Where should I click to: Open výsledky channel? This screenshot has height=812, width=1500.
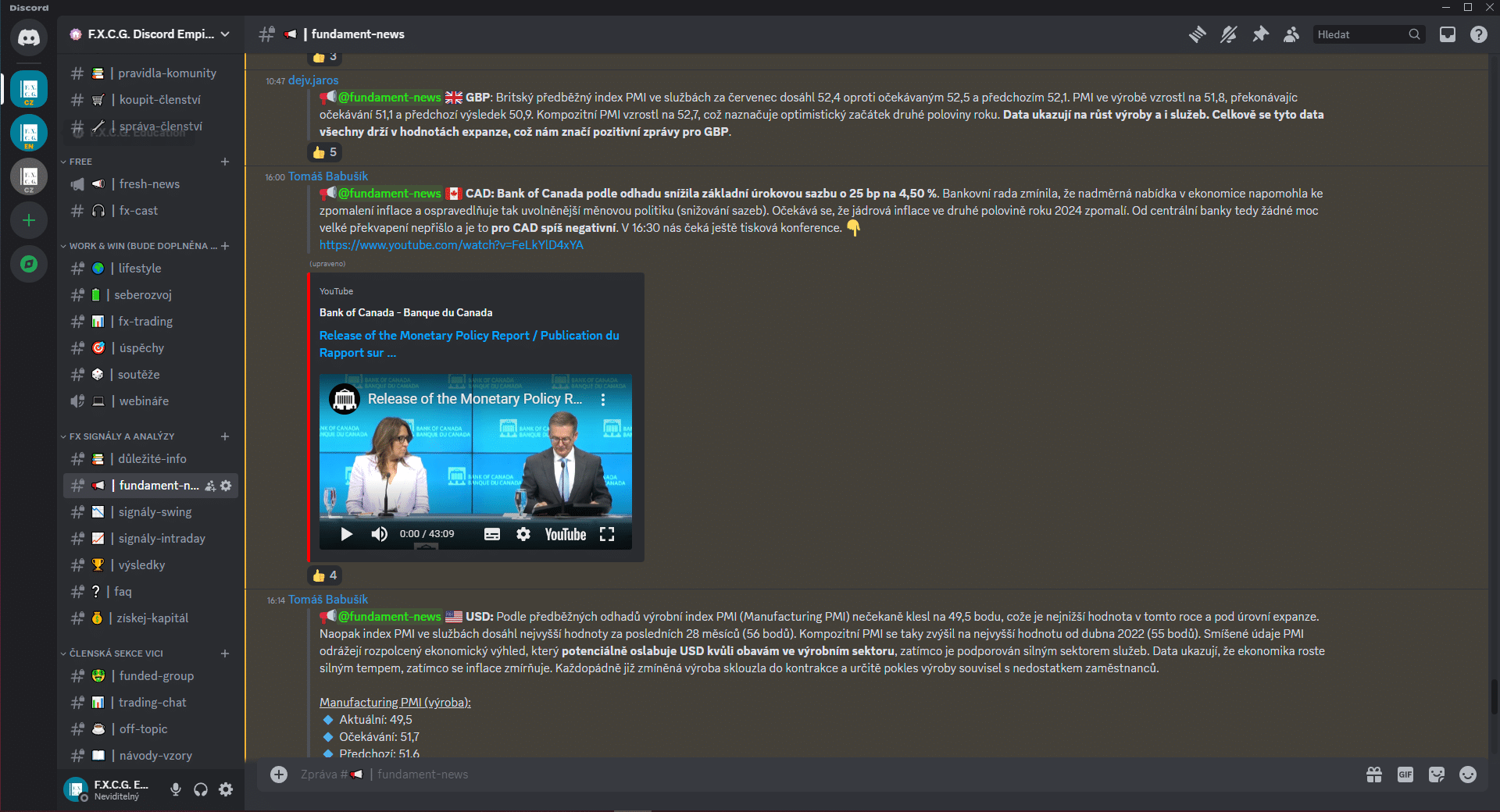[151, 565]
